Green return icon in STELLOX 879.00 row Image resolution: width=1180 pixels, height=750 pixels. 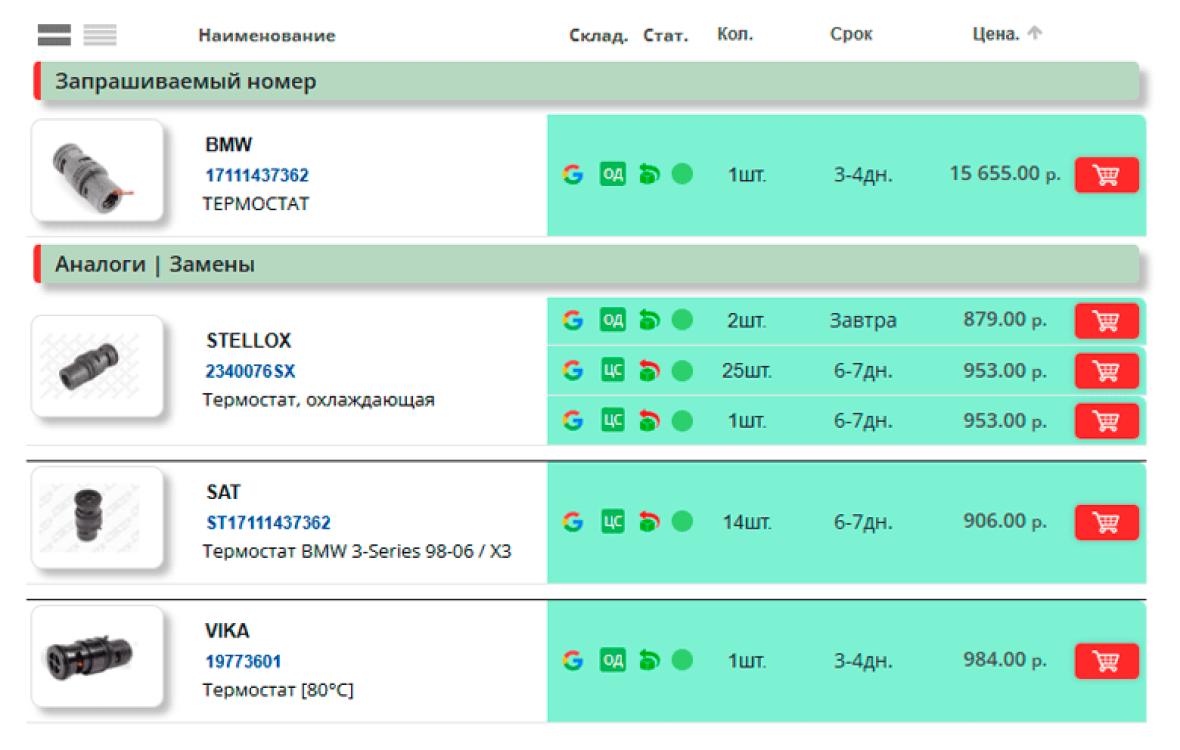click(x=649, y=320)
